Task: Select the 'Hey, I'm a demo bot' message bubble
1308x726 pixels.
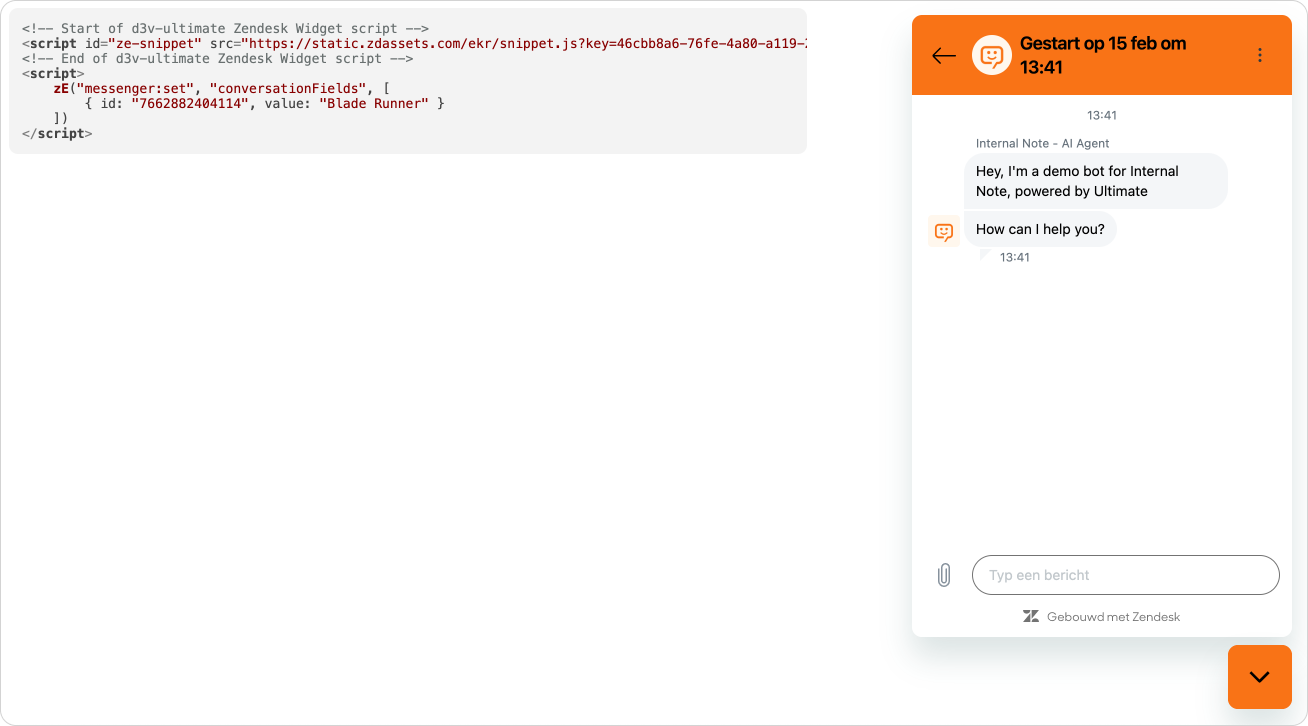Action: [1096, 181]
